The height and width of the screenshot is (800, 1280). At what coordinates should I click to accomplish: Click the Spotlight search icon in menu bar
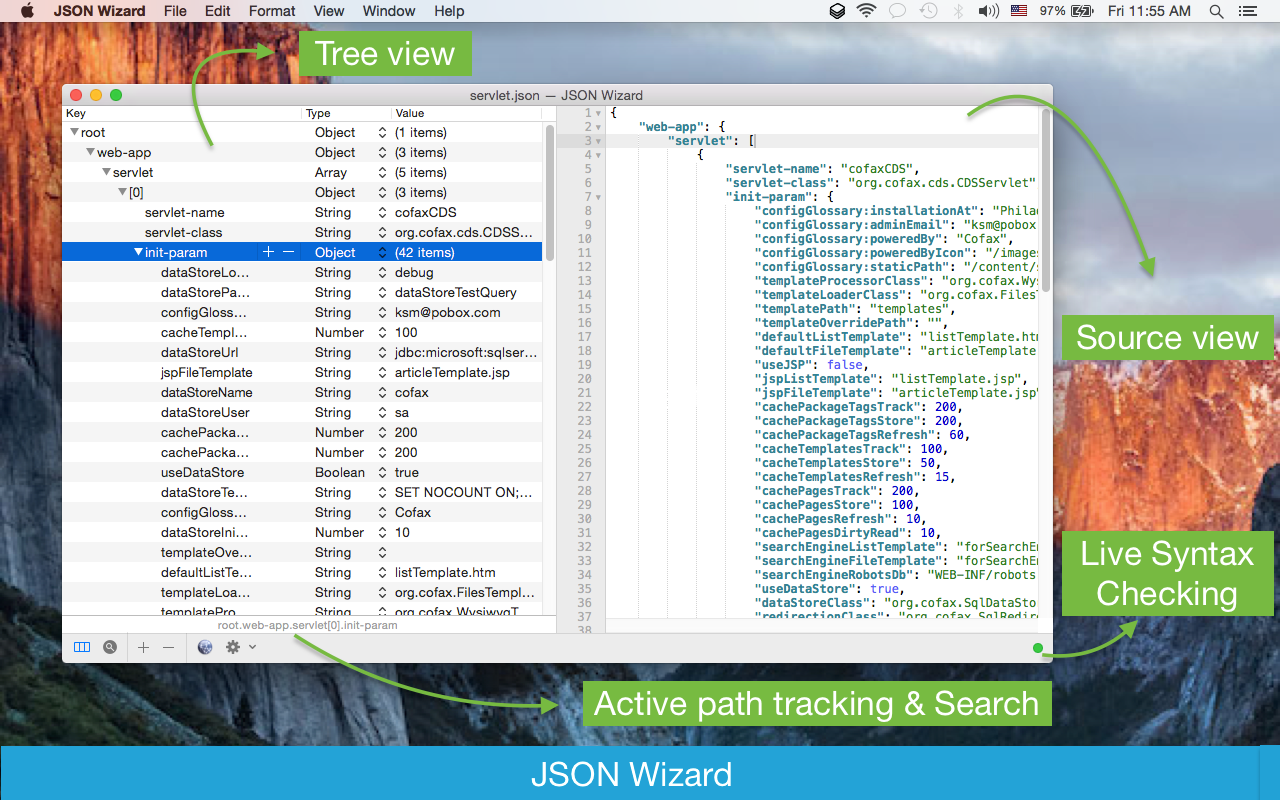1217,11
